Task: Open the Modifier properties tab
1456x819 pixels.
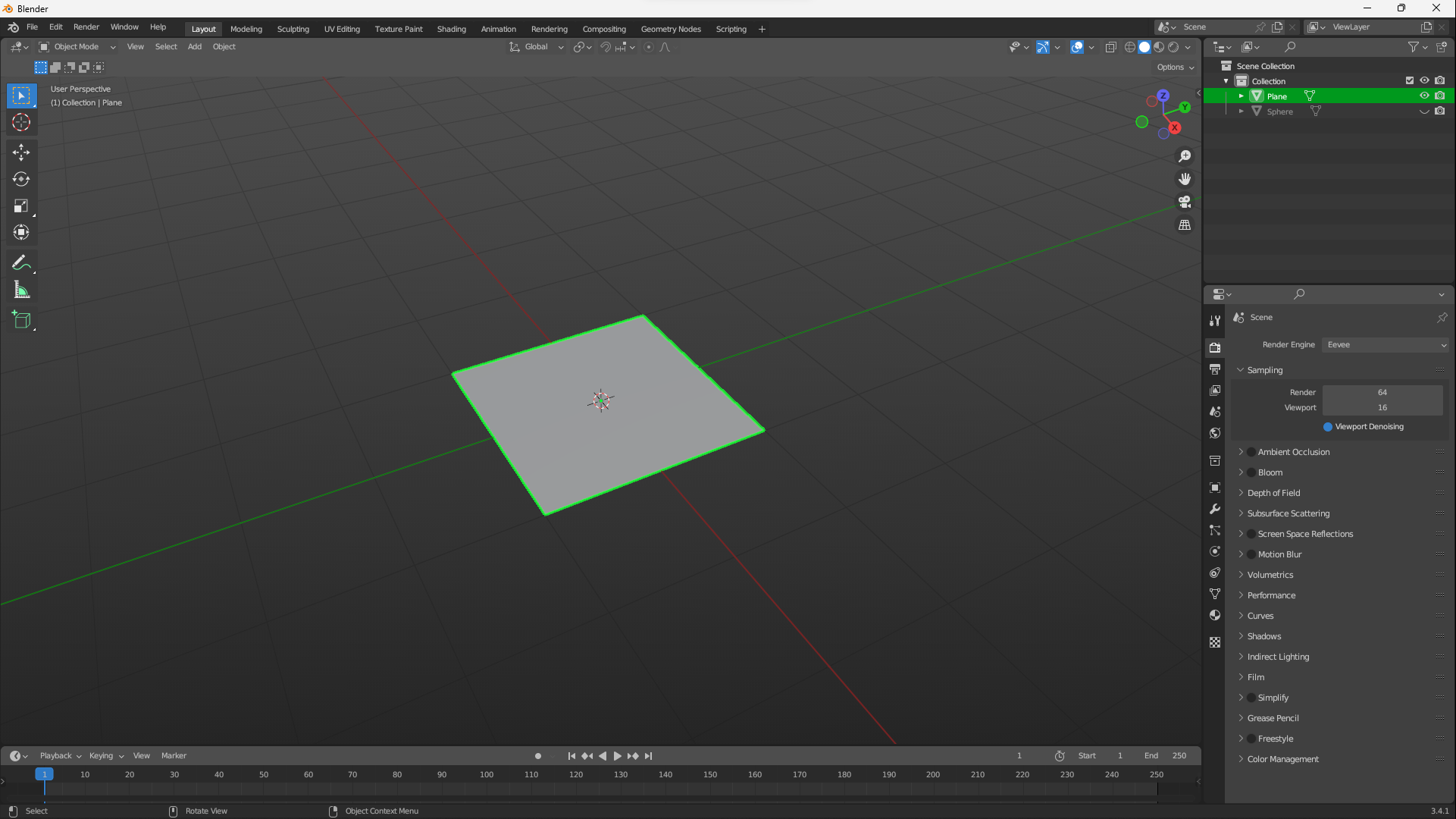Action: [x=1215, y=509]
